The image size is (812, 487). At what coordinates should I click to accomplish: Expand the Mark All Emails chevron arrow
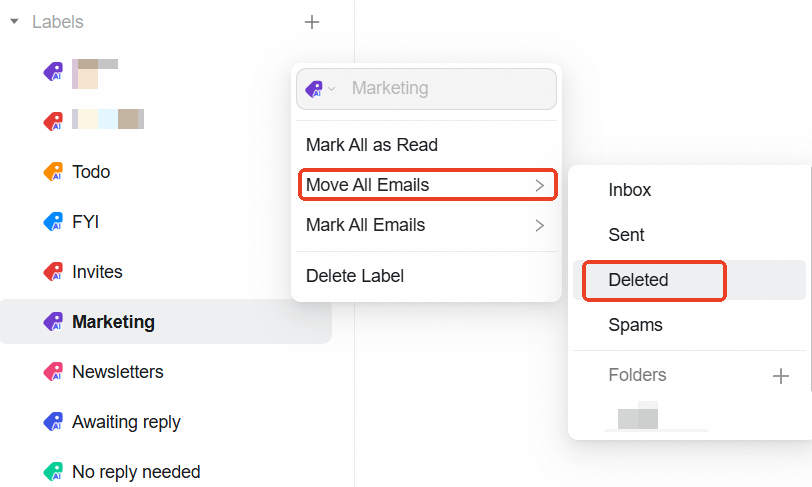pyautogui.click(x=540, y=225)
